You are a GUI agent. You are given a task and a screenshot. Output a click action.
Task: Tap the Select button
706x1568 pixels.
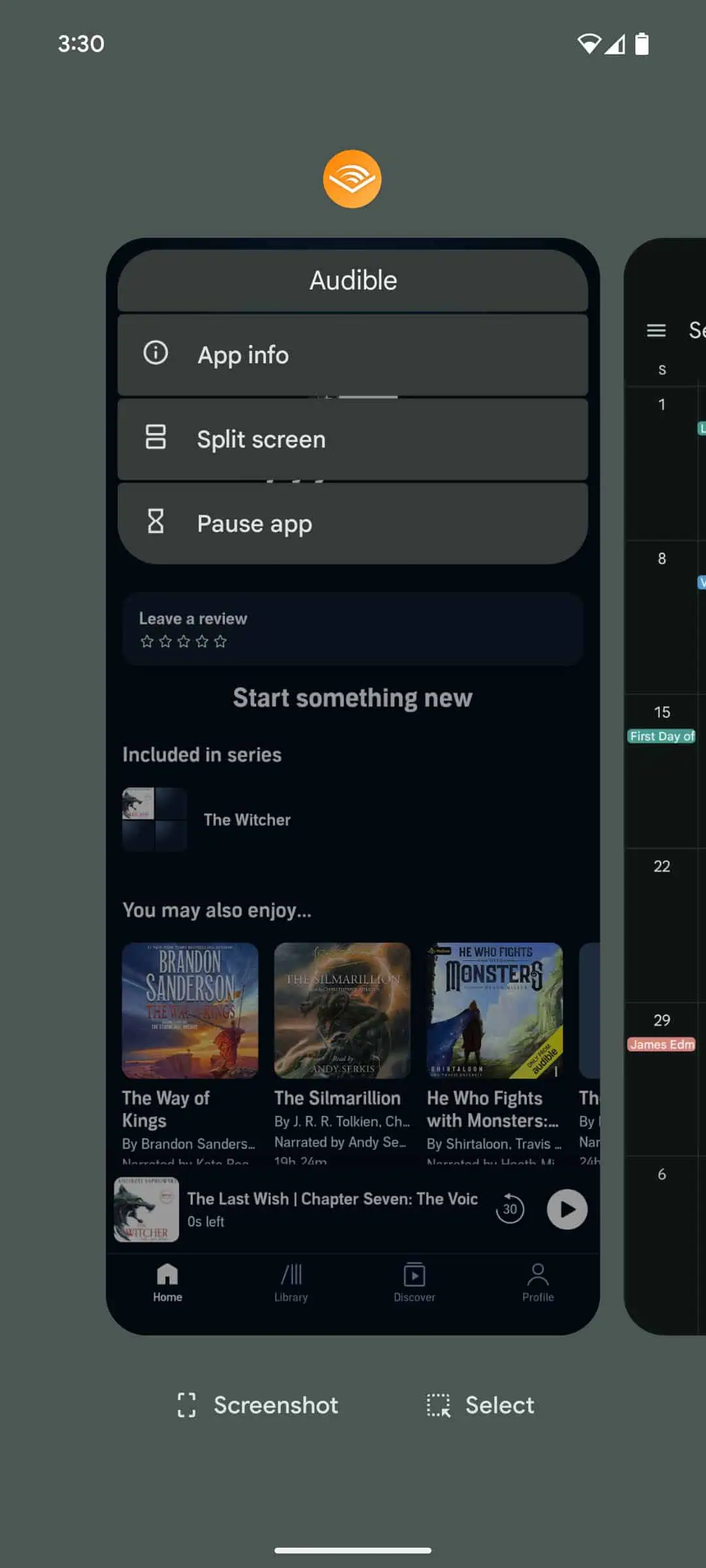point(480,1405)
